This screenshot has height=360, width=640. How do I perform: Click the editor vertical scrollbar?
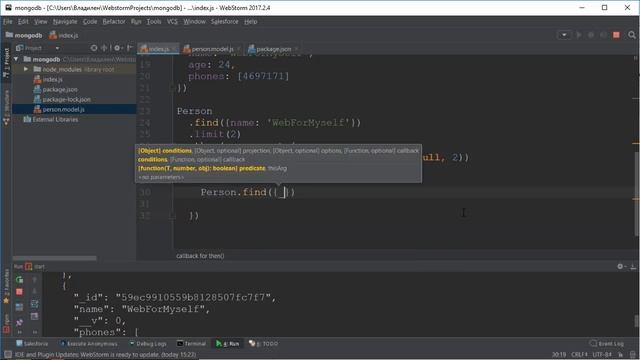tap(637, 194)
